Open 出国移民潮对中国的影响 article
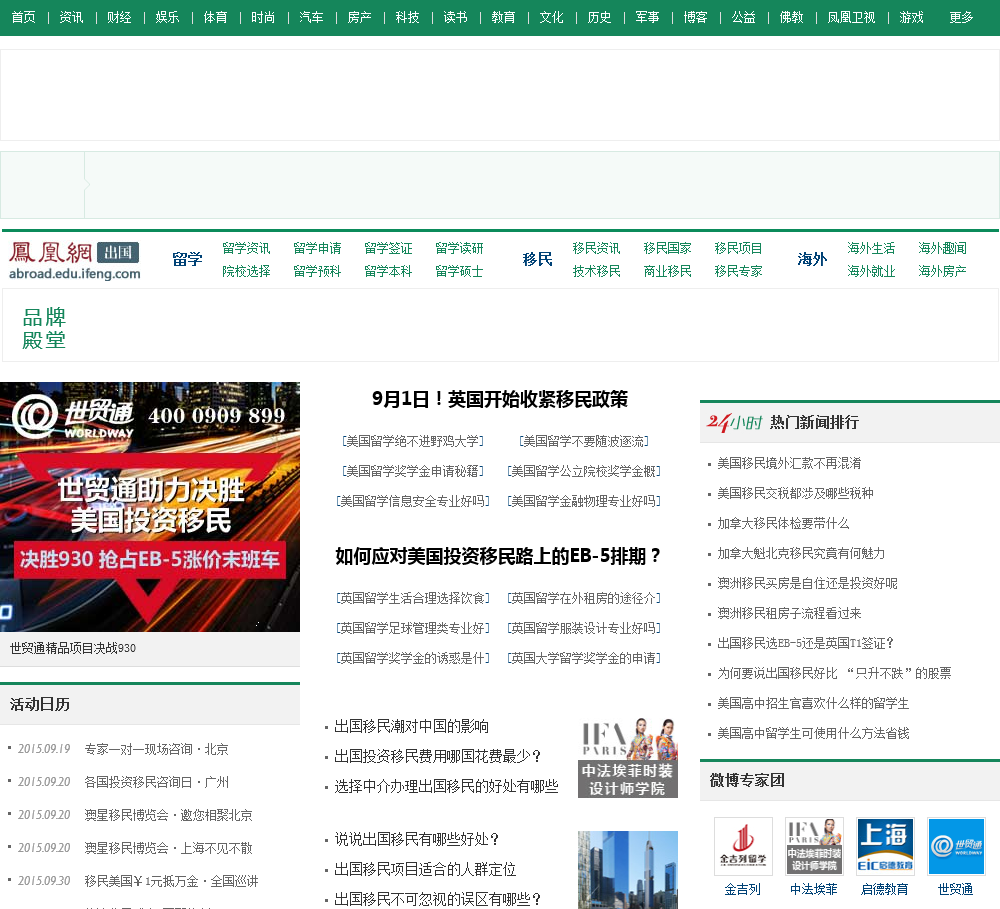 411,727
